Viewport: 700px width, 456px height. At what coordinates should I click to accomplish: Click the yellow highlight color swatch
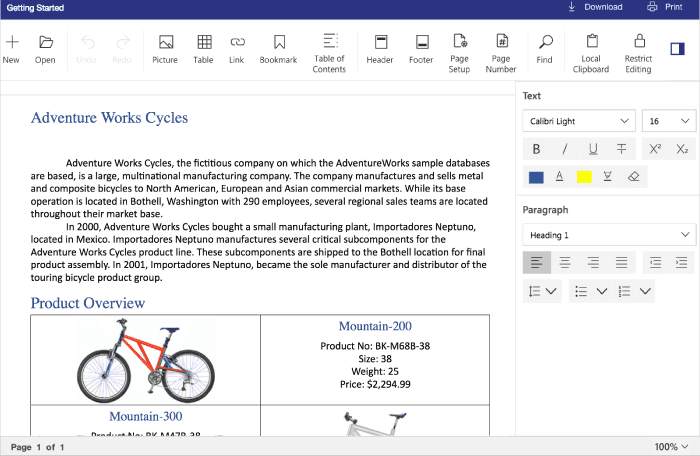pos(584,177)
